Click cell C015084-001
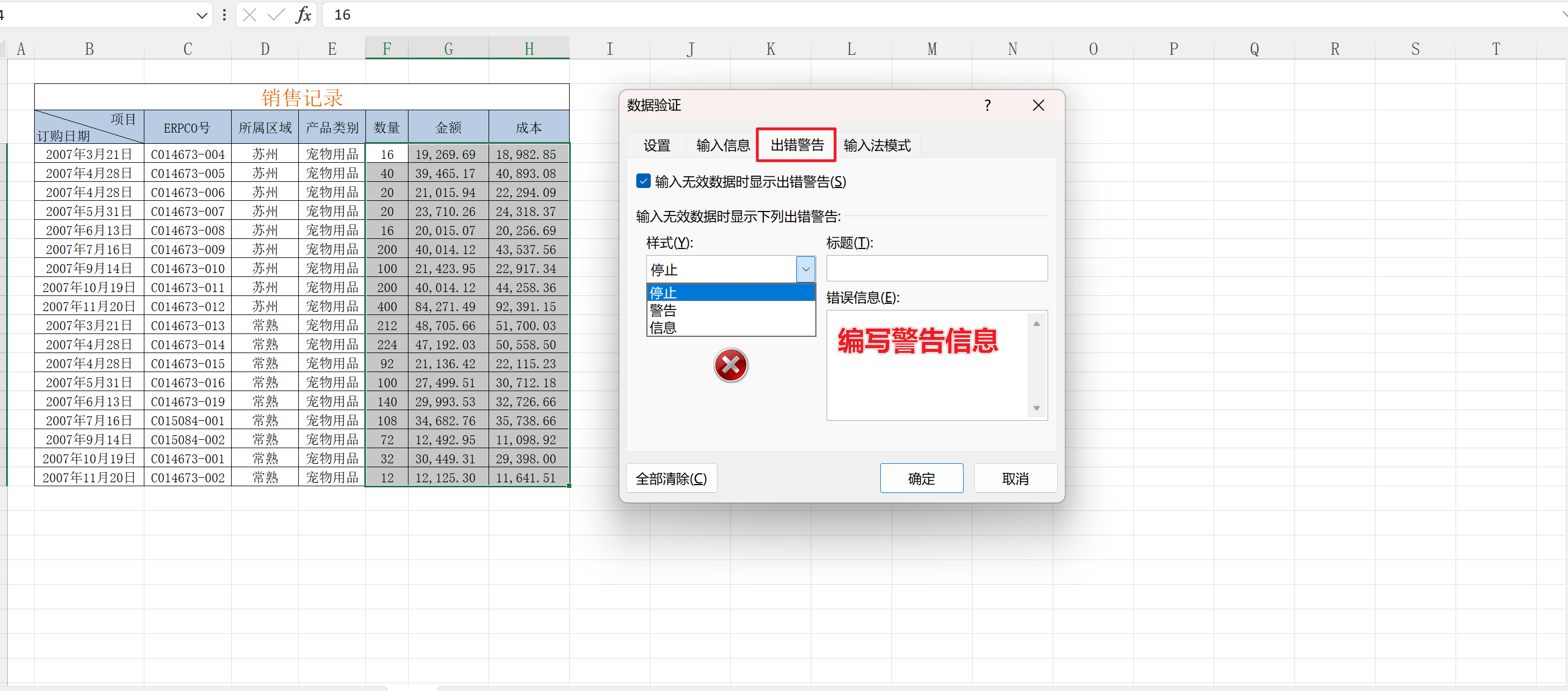The height and width of the screenshot is (691, 1568). [x=187, y=420]
